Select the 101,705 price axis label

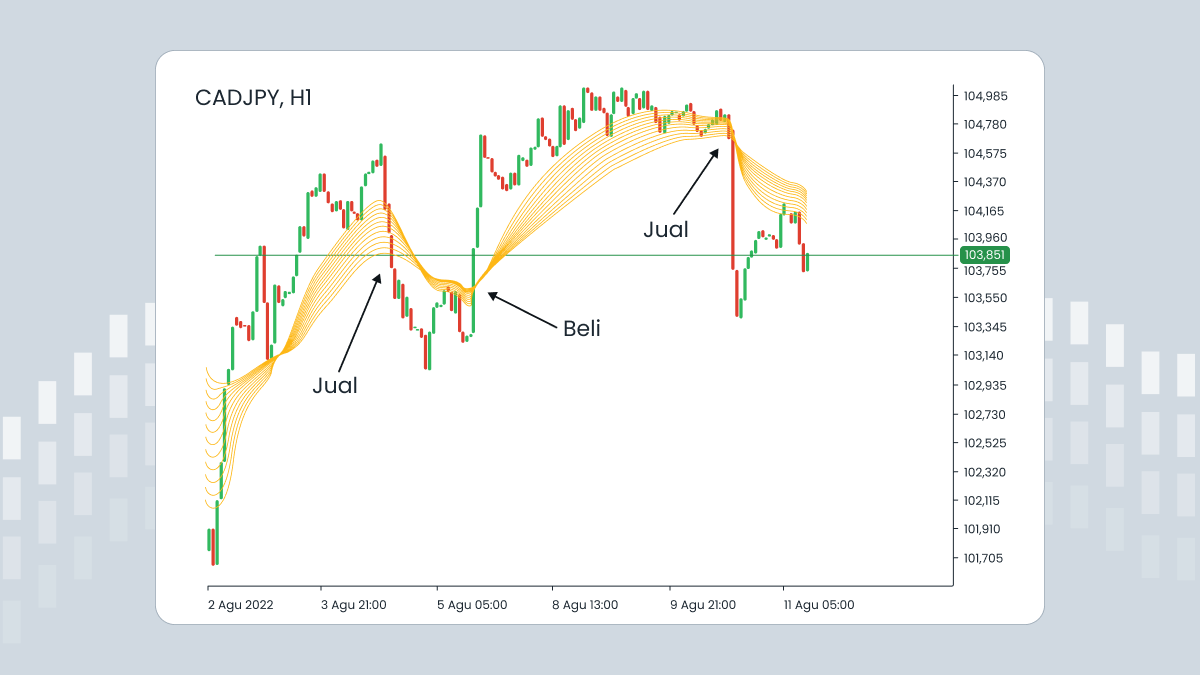coord(985,558)
